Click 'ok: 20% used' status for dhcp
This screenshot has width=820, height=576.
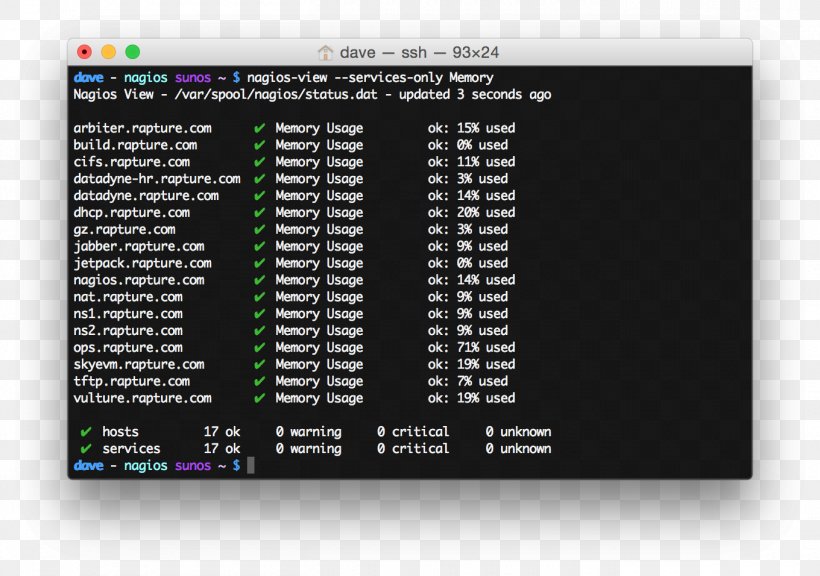point(471,212)
